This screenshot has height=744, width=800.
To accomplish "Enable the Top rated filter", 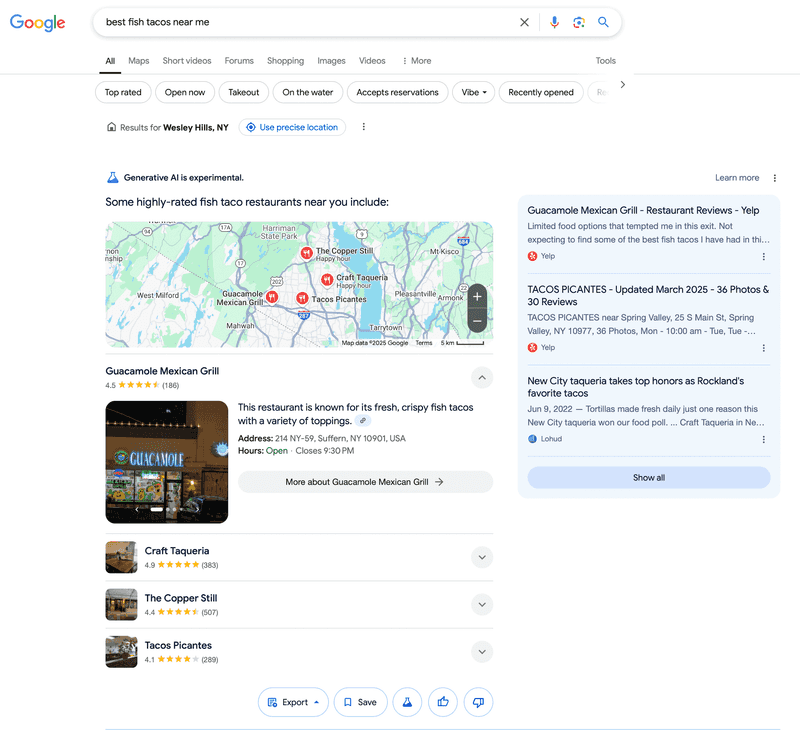I will (x=123, y=92).
